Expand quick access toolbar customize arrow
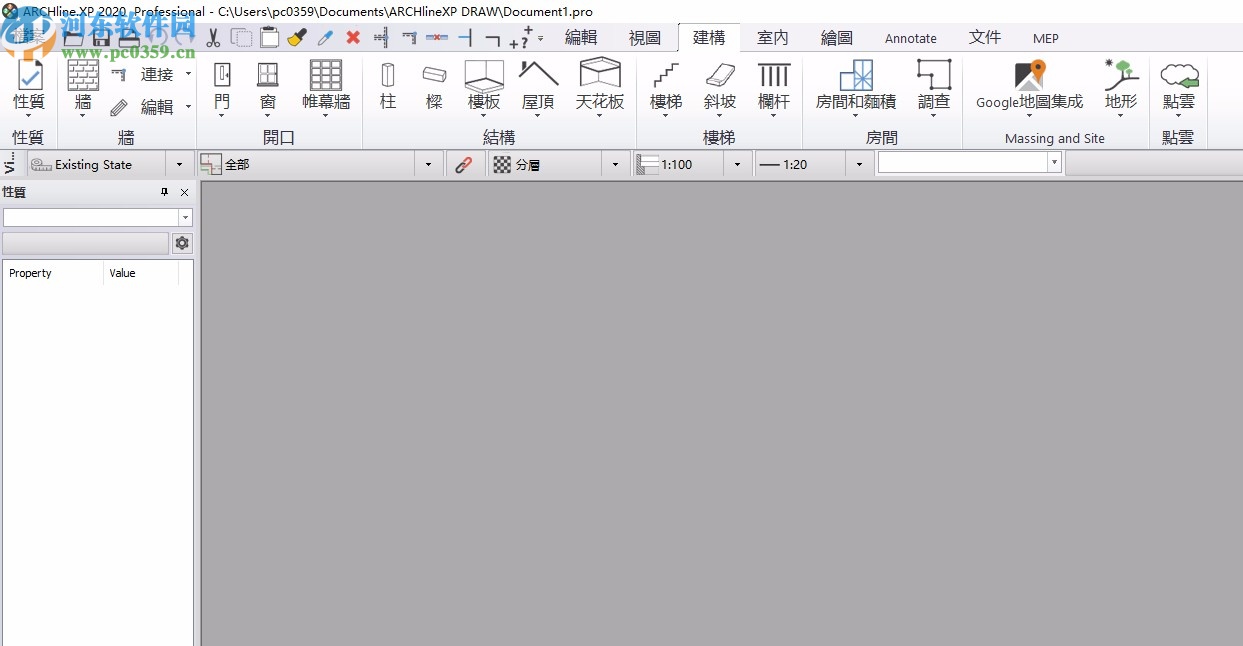 click(x=541, y=39)
